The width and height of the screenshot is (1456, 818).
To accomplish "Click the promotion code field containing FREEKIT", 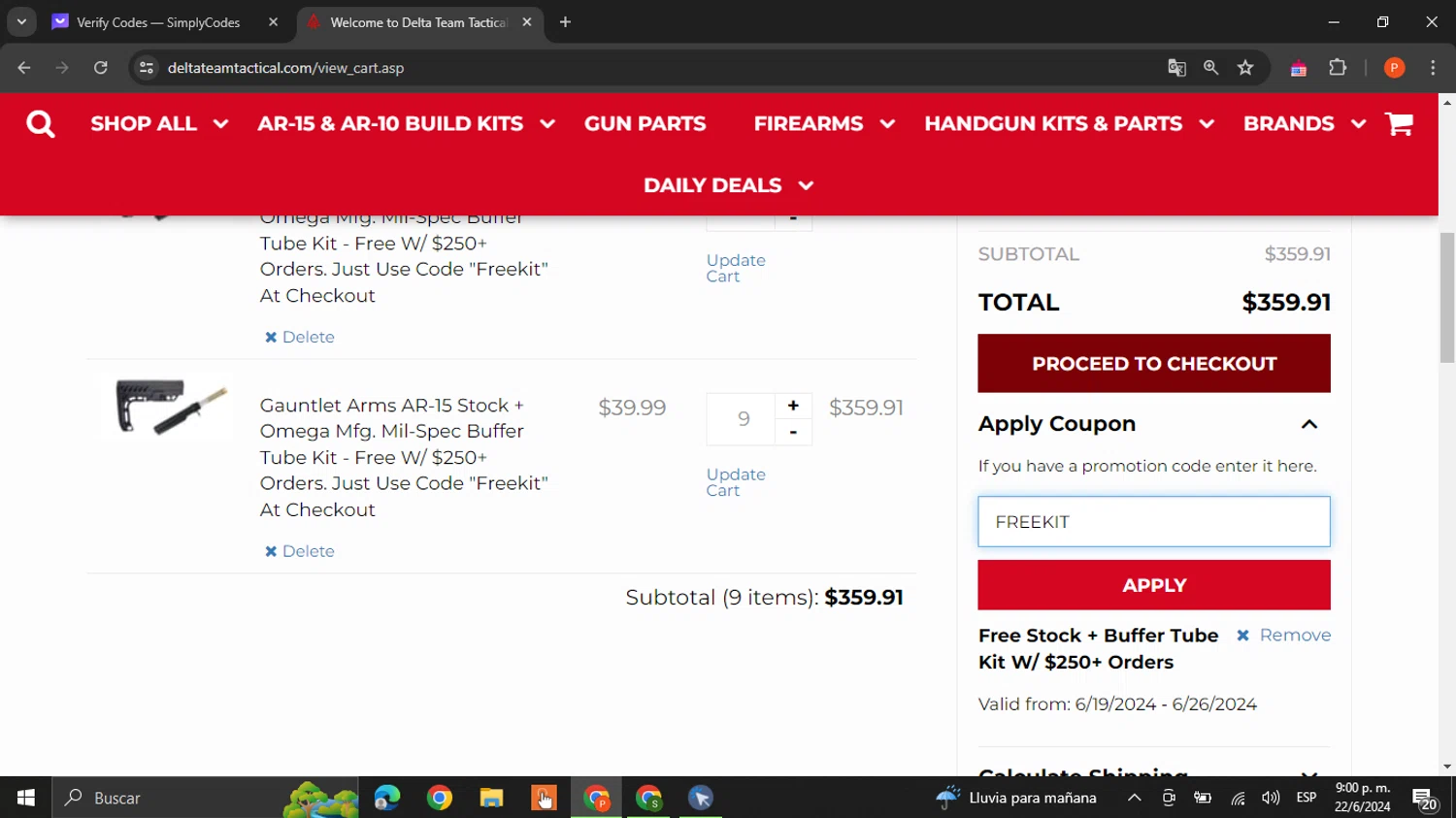I will pyautogui.click(x=1154, y=522).
